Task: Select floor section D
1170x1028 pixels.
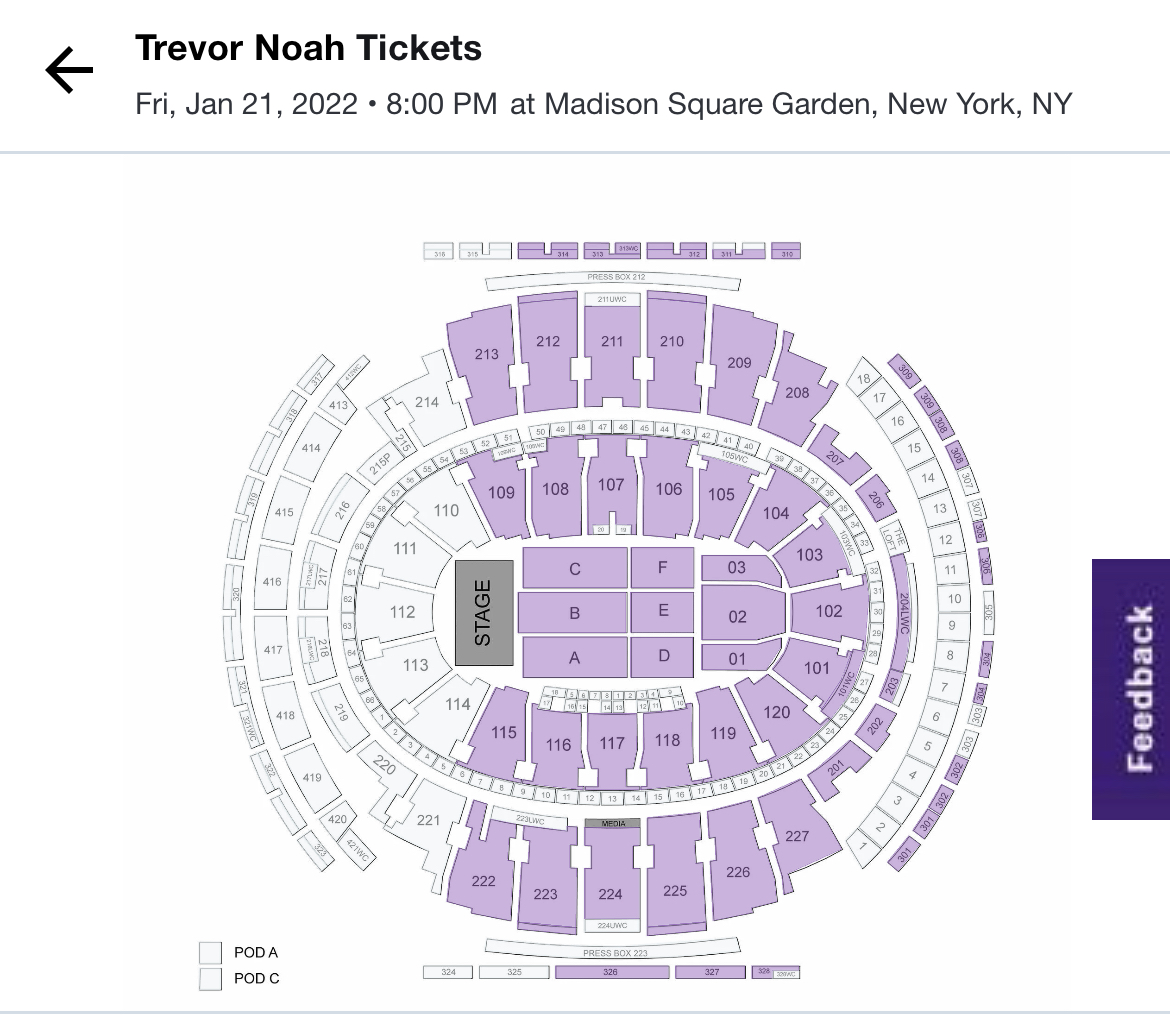Action: 662,656
